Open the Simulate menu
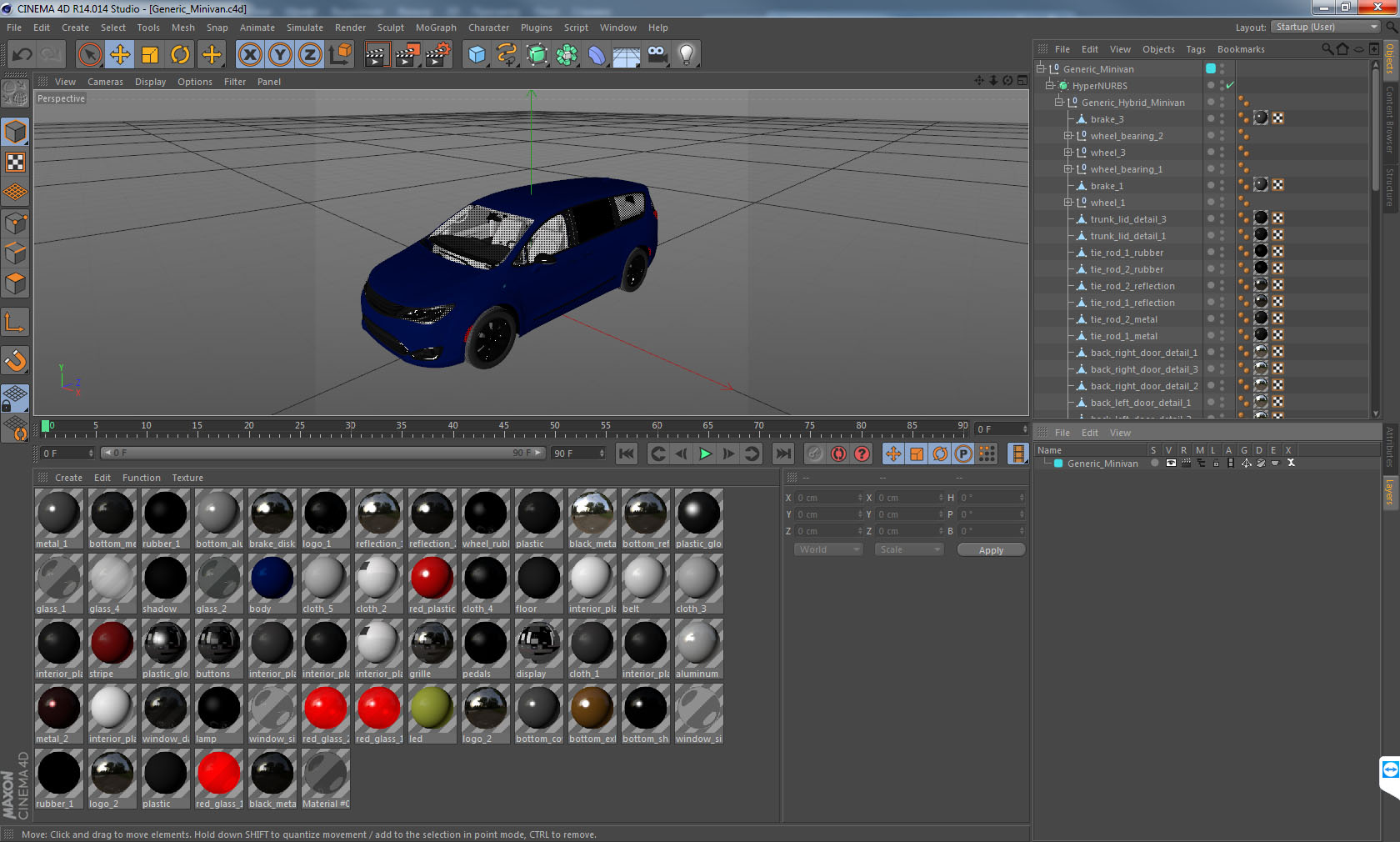 click(305, 28)
